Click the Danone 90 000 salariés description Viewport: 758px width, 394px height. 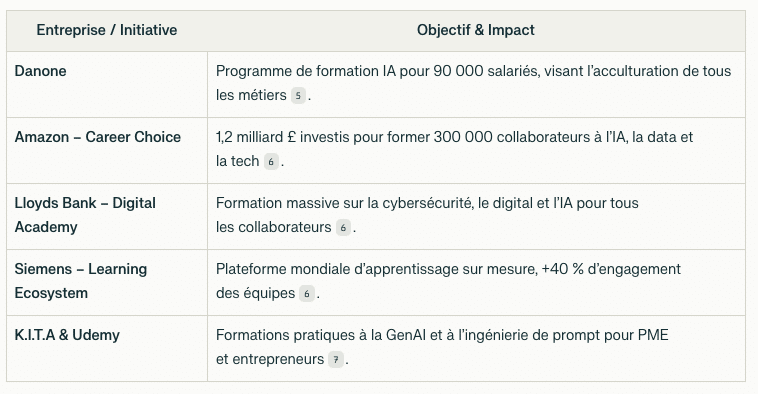[473, 83]
